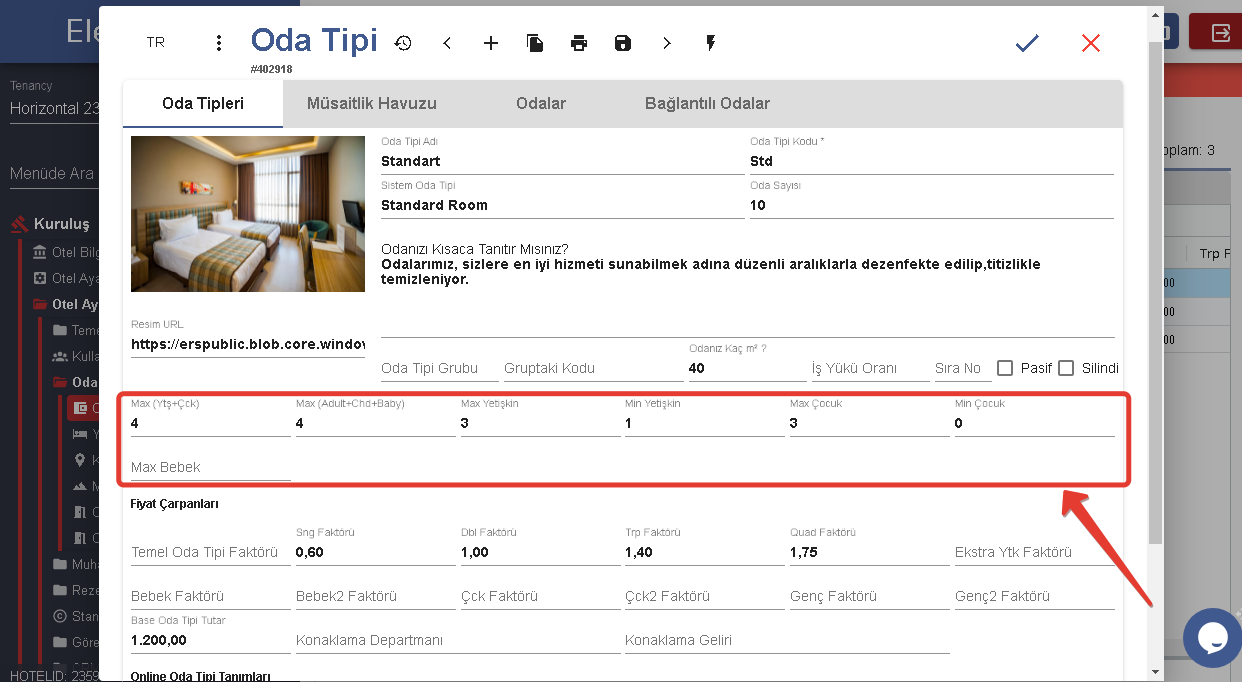This screenshot has height=682, width=1242.
Task: Click the Max Bebek input field
Action: tap(210, 468)
